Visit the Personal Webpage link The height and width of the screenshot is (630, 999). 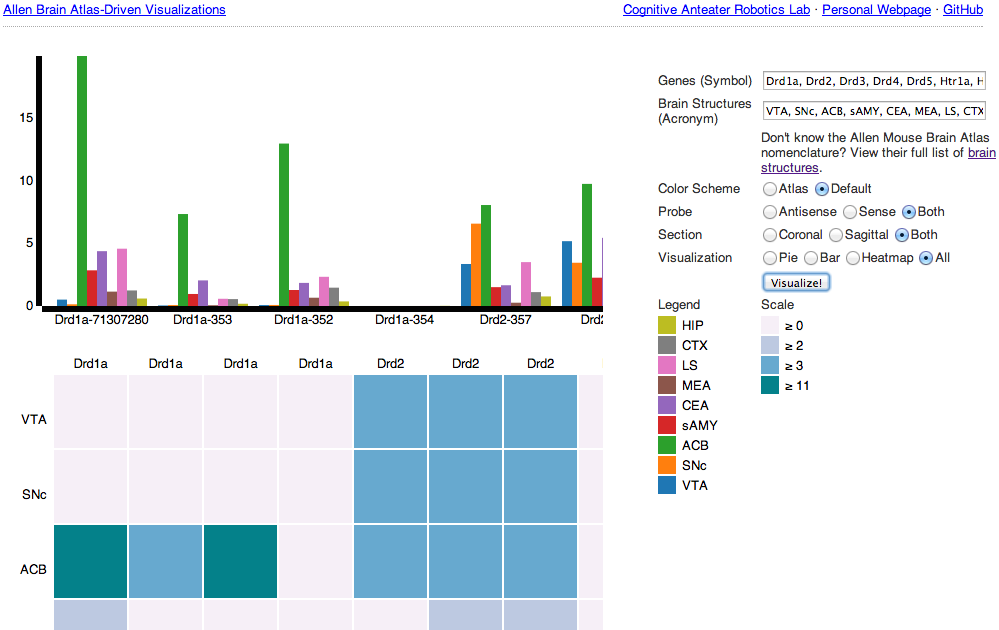coord(876,10)
